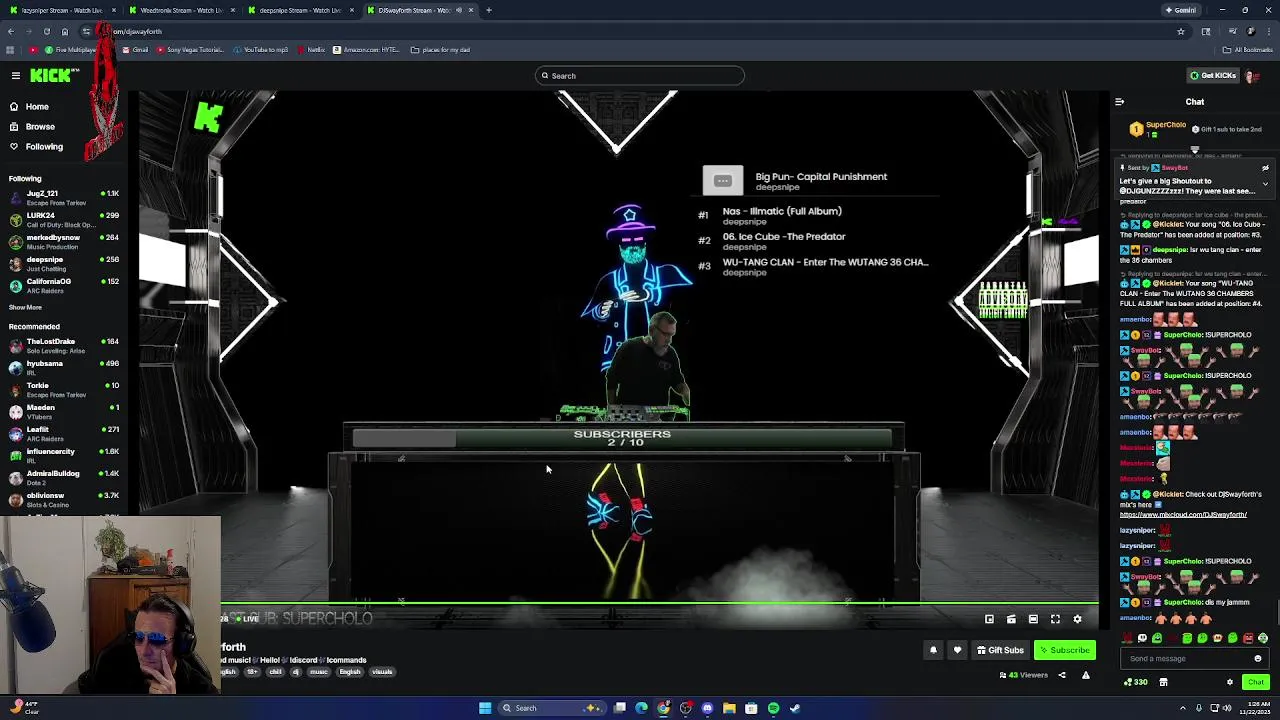
Task: Click the Kick search field
Action: tap(640, 76)
